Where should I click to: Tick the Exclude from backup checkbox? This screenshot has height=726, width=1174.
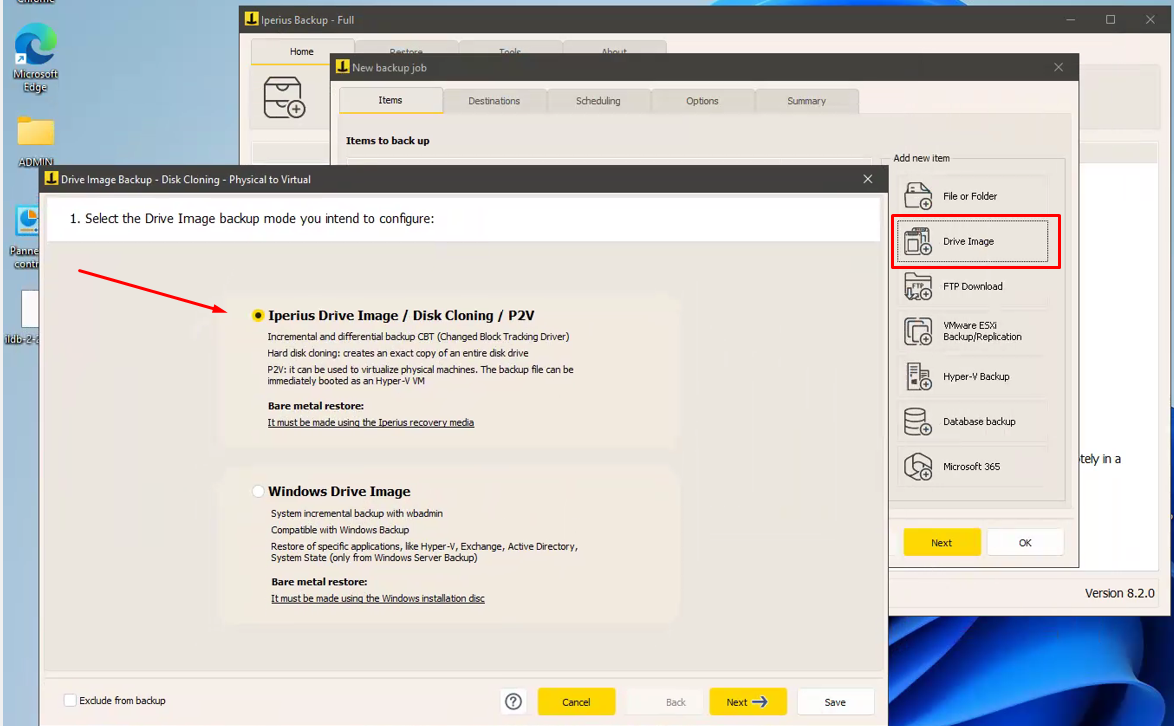pos(70,701)
